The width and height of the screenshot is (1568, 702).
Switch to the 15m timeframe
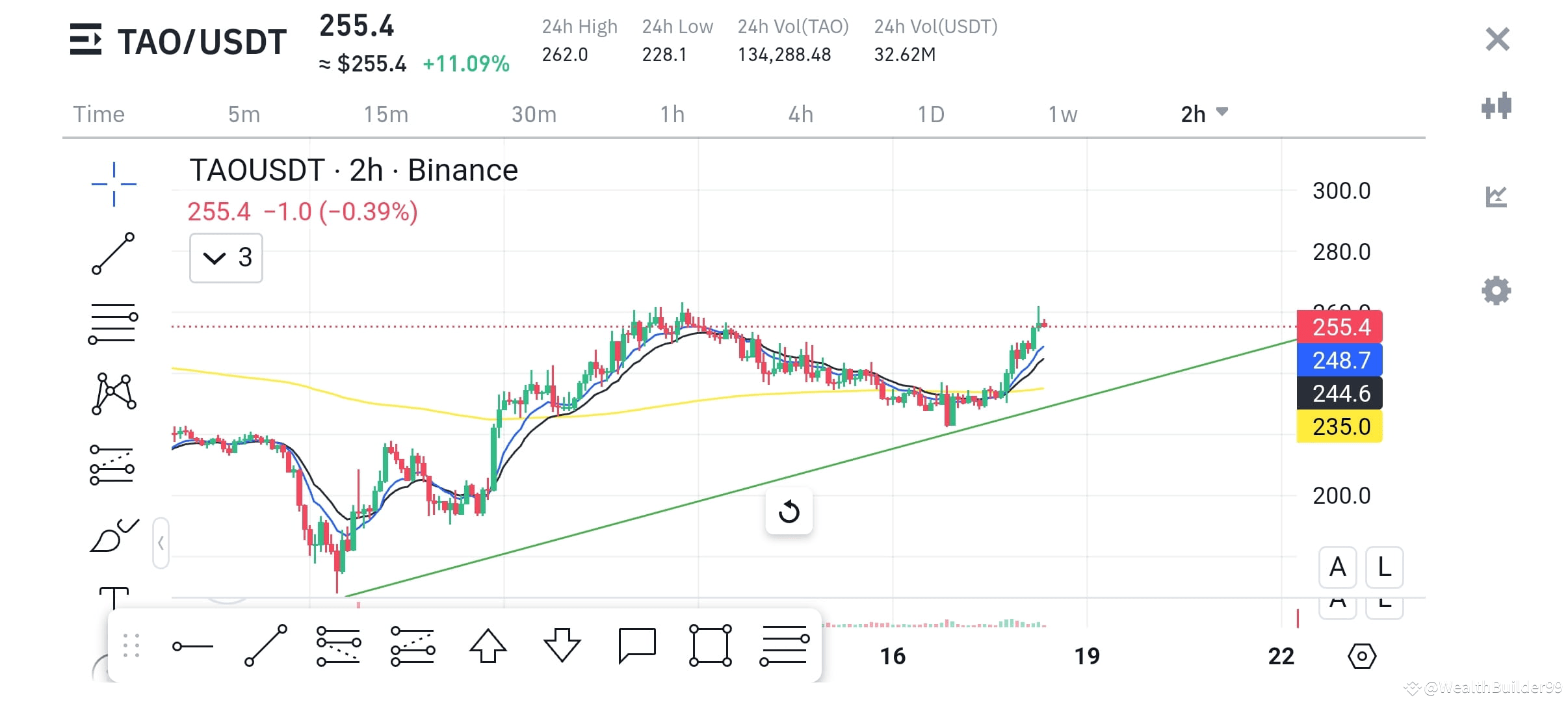click(x=385, y=113)
